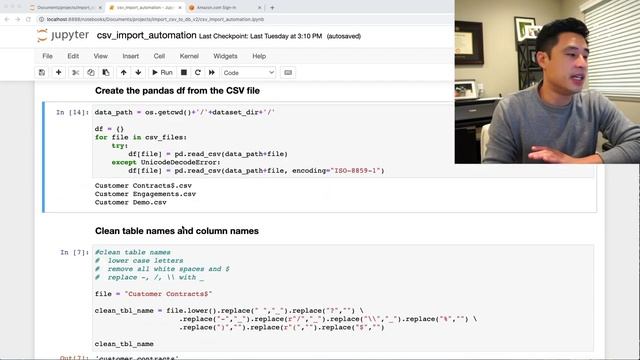Click the 'Last Checkpoint' status text
Screen dimensions: 640x360
pyautogui.click(x=260, y=36)
